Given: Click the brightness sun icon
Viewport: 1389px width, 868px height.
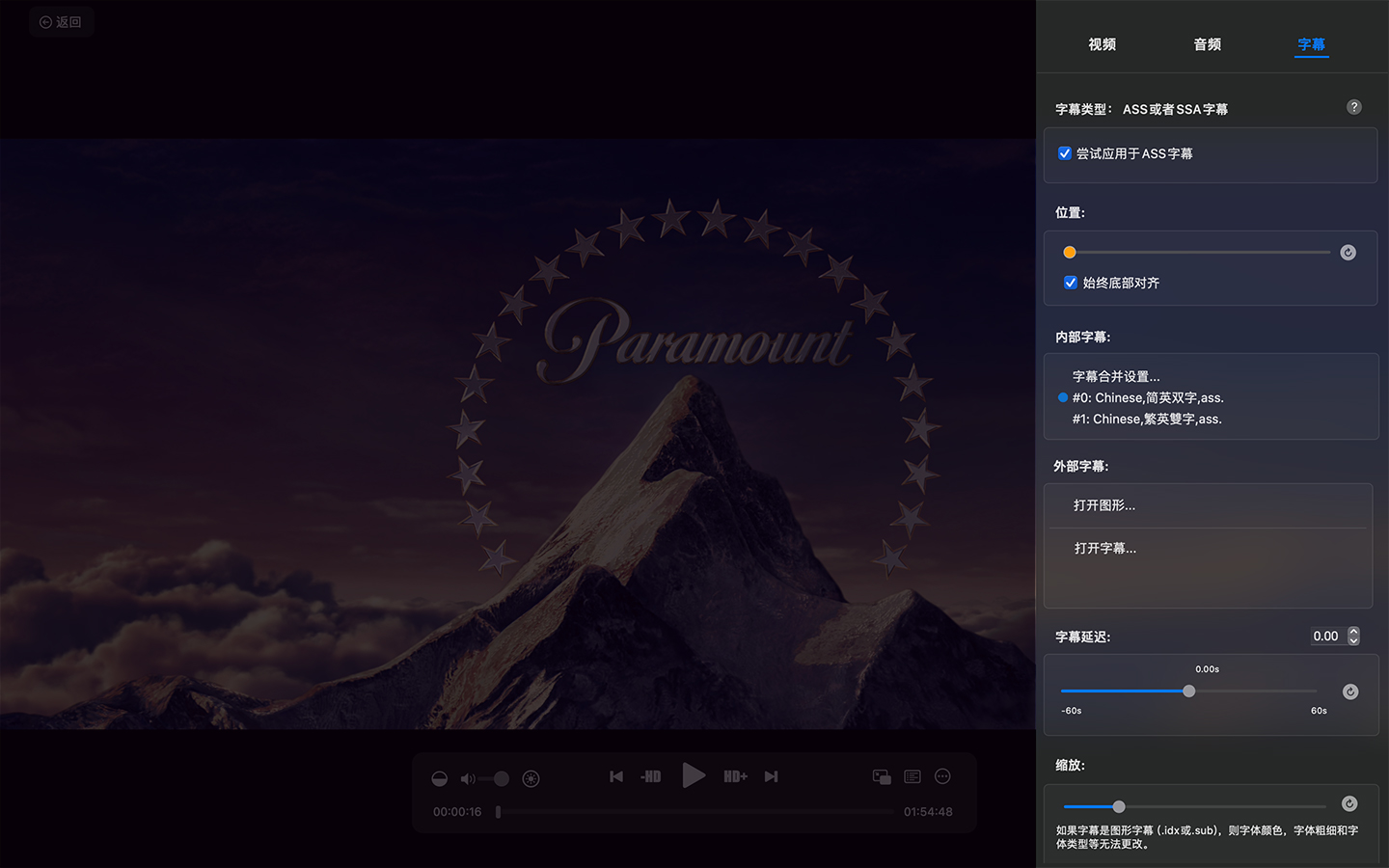Looking at the screenshot, I should (531, 778).
